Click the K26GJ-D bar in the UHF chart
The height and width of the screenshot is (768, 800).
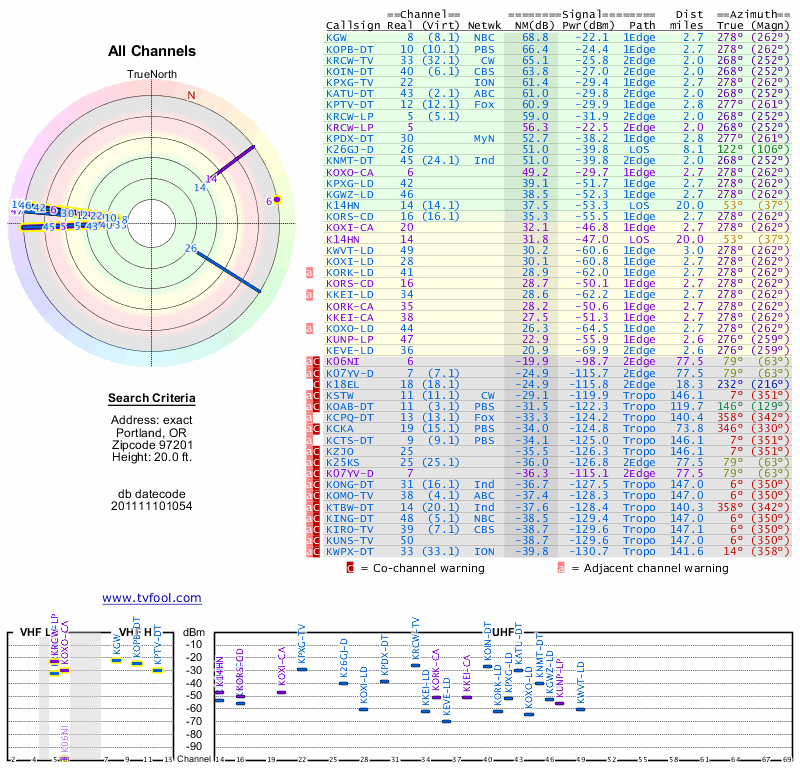click(x=343, y=683)
